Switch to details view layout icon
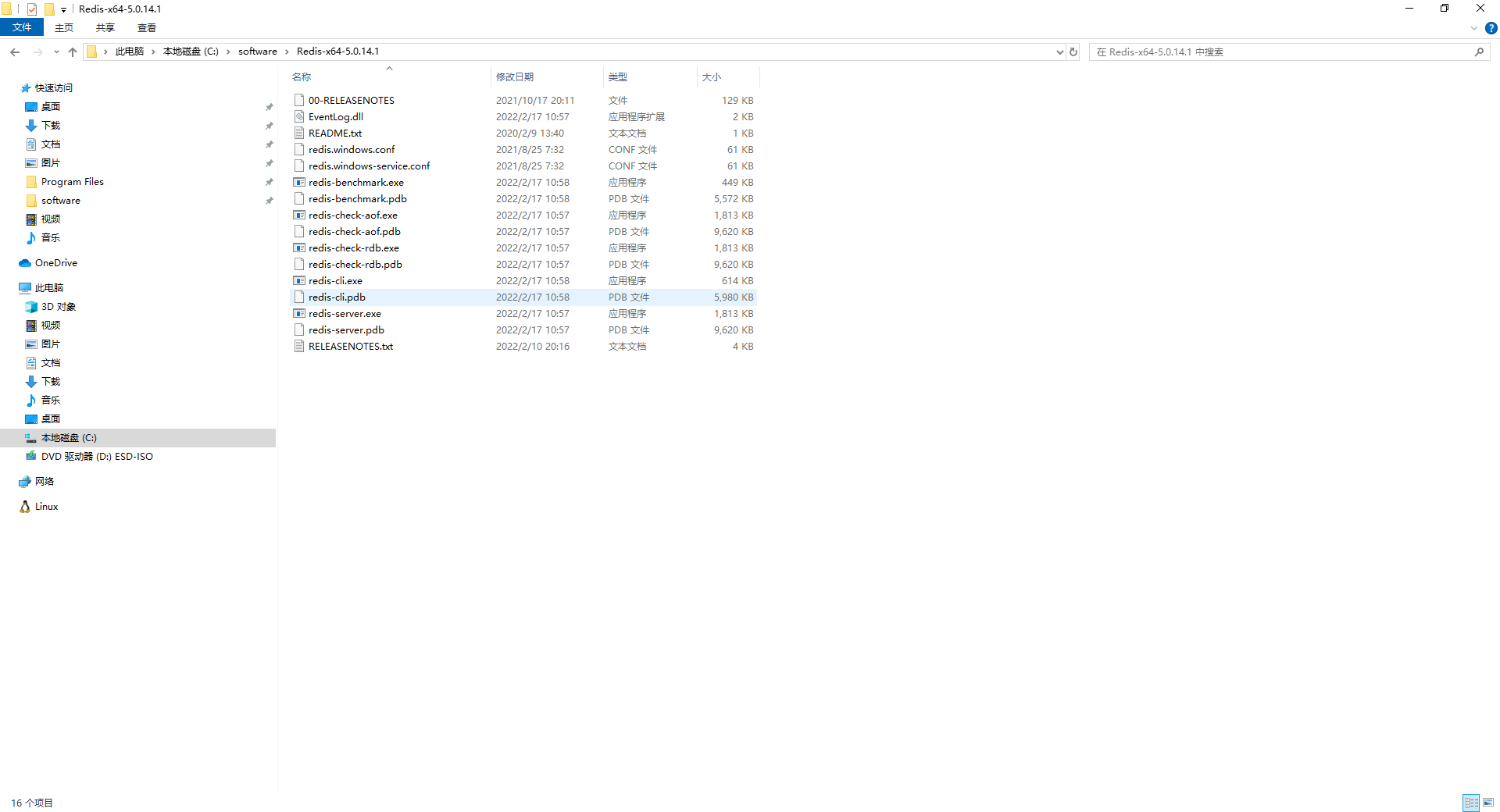The image size is (1500, 812). click(1471, 803)
